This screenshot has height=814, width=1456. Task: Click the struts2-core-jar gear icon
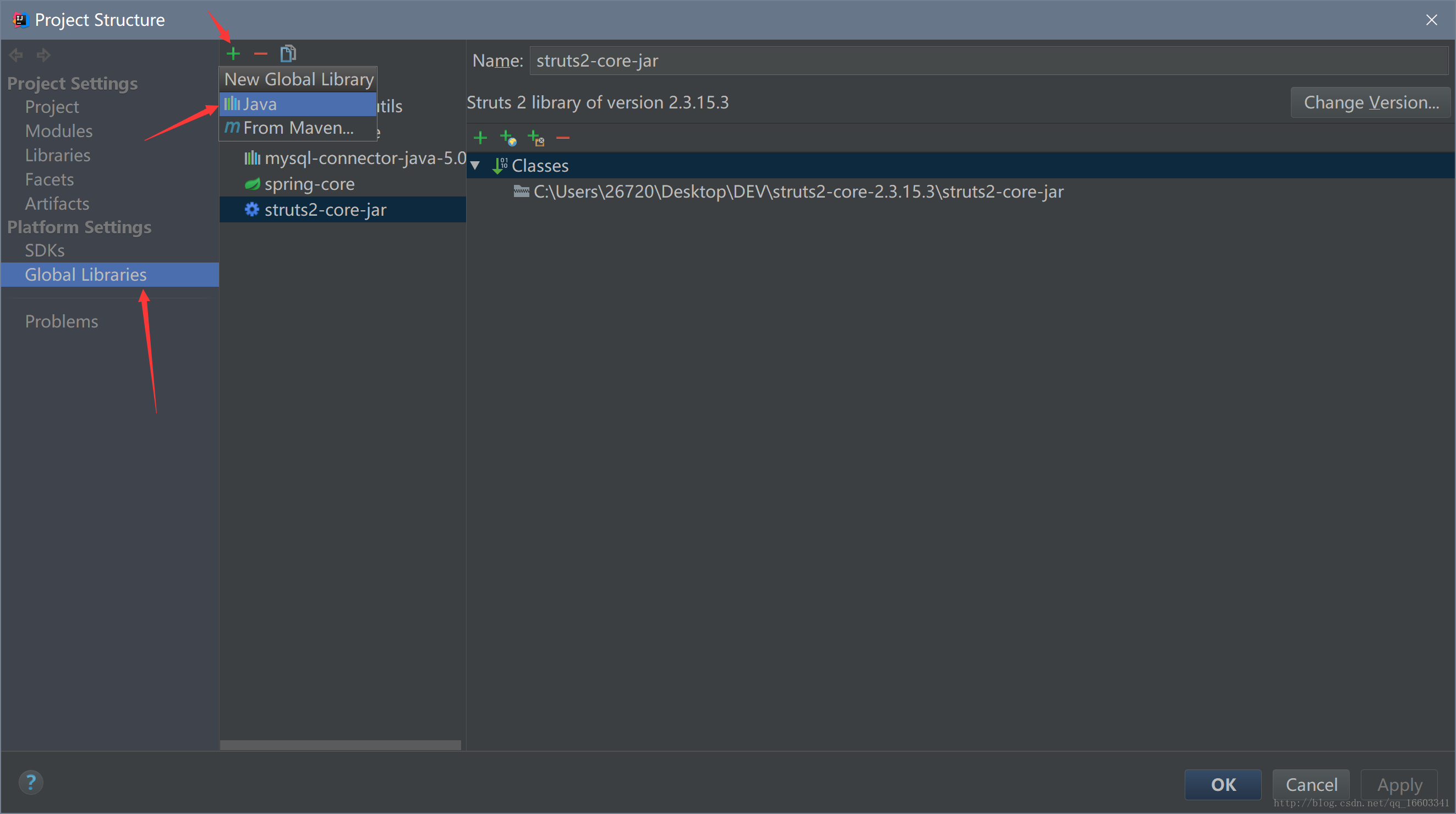pos(251,210)
